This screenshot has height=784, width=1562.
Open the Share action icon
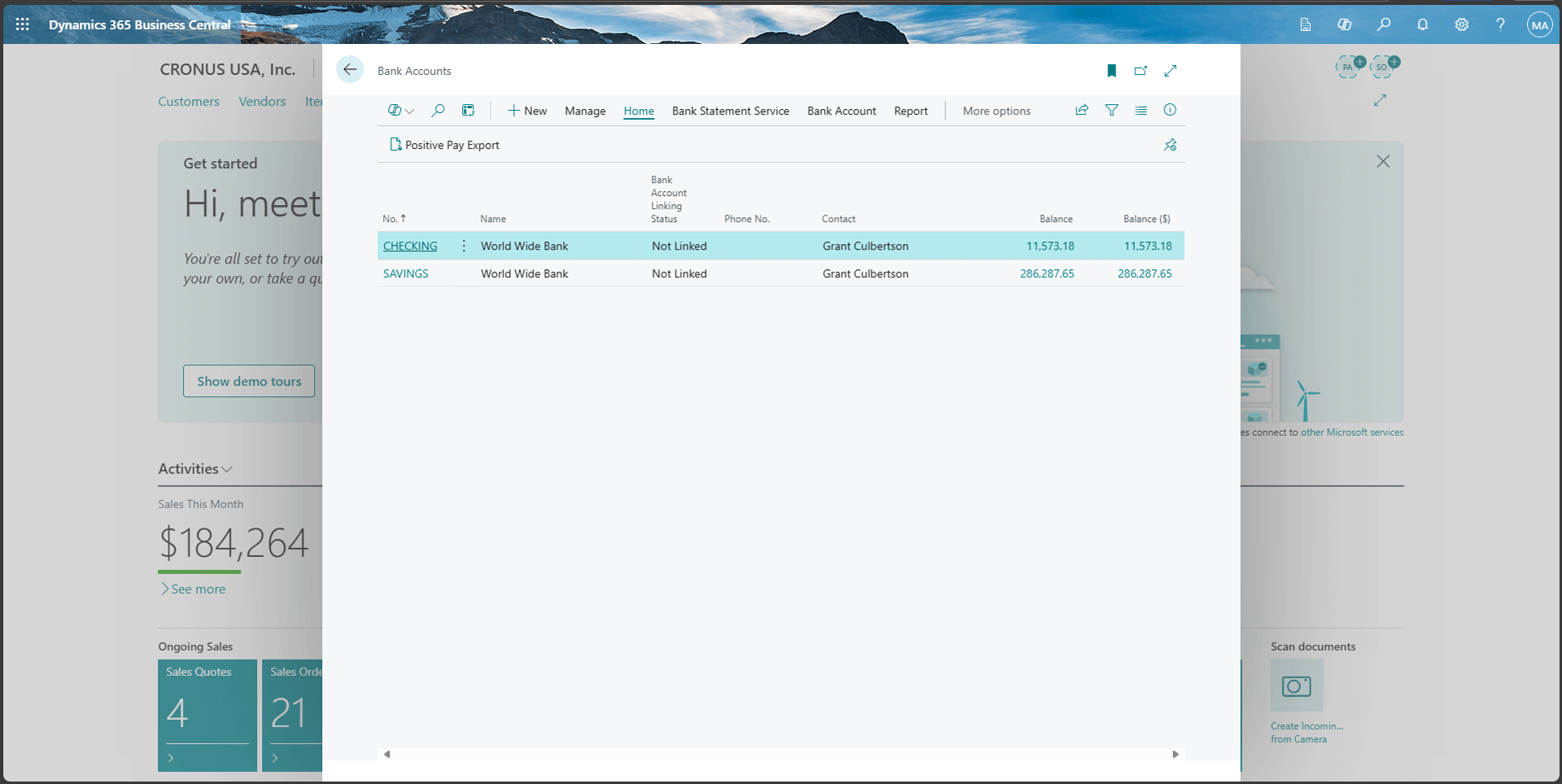click(x=1081, y=110)
